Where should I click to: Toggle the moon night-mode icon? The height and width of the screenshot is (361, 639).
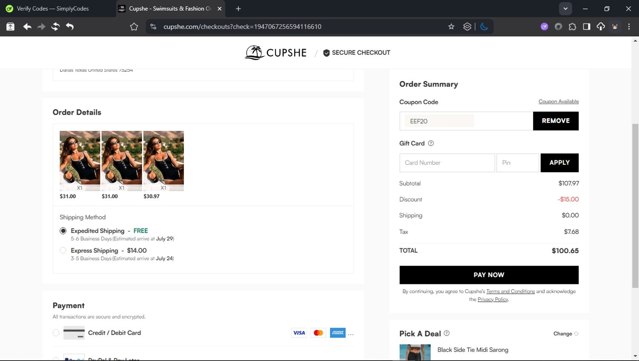[x=484, y=26]
